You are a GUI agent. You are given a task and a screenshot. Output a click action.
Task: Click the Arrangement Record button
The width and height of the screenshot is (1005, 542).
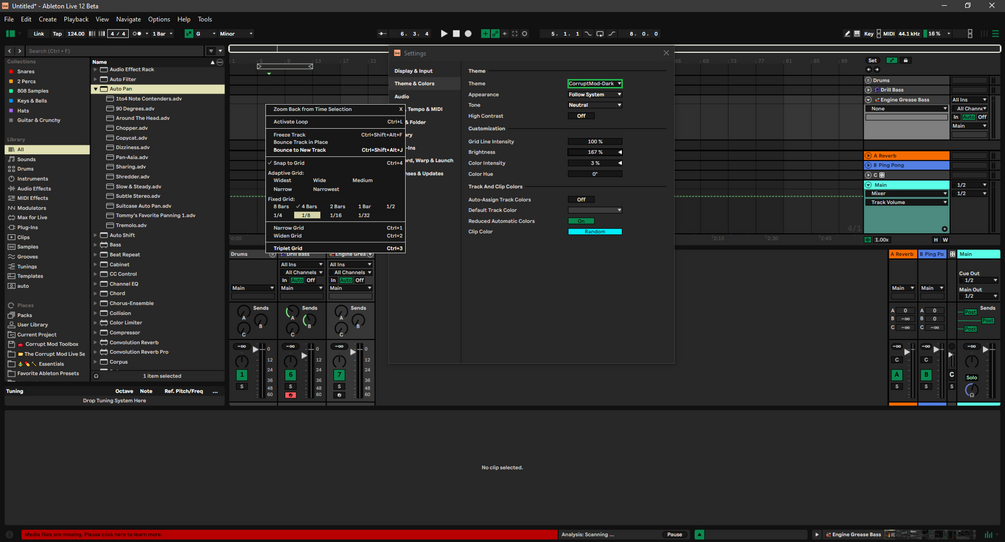pos(468,34)
